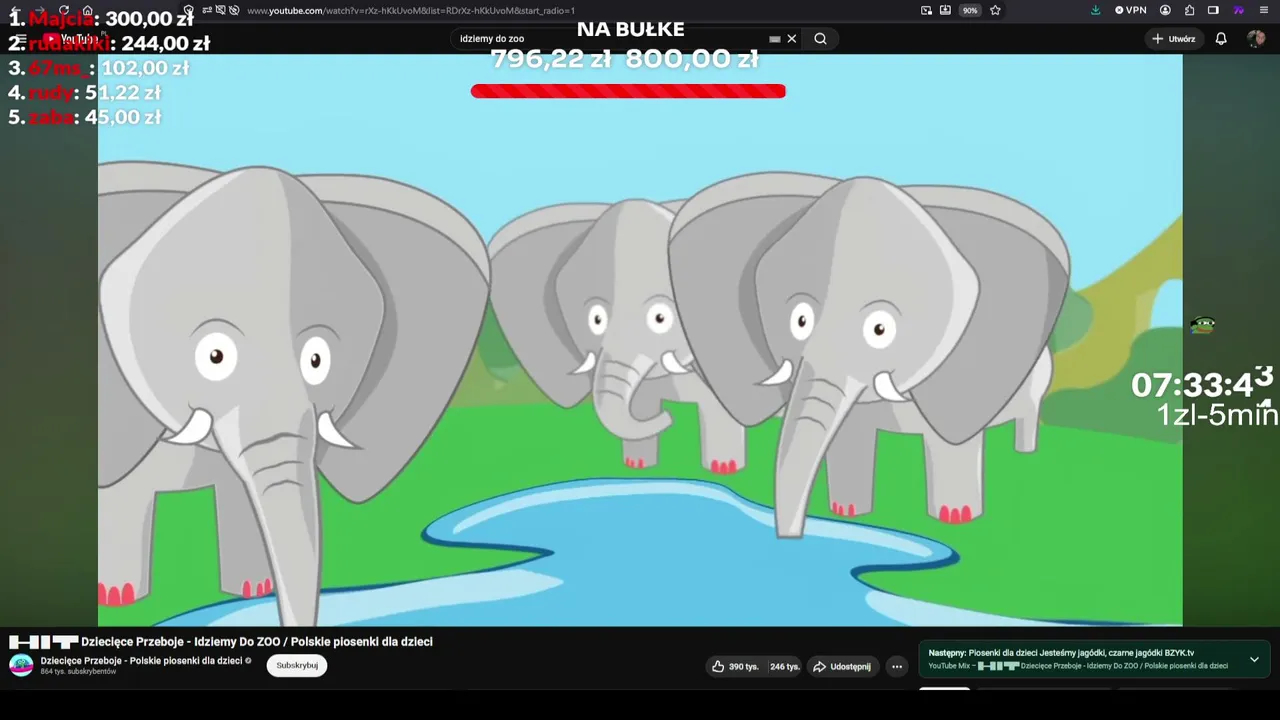Open the on-screen keyboard in search box
This screenshot has width=1280, height=720.
(x=774, y=39)
